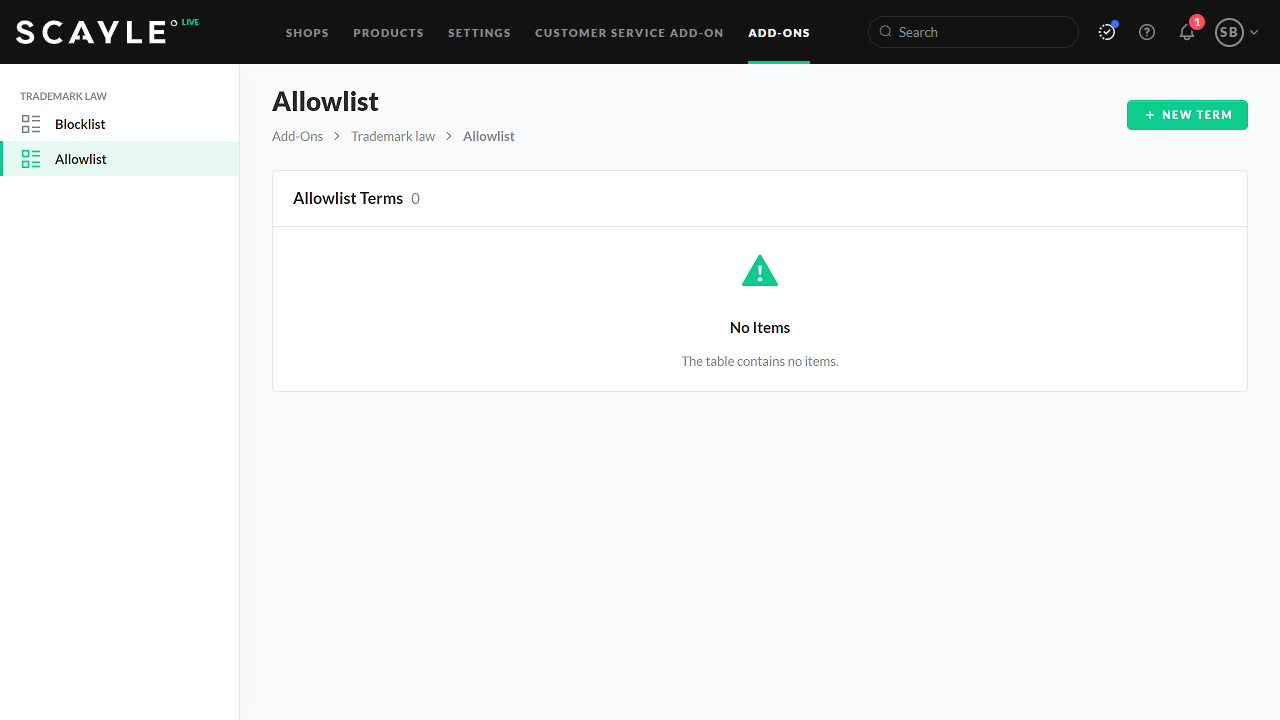Navigate to Trademark law breadcrumb
Image resolution: width=1280 pixels, height=720 pixels.
[x=393, y=136]
